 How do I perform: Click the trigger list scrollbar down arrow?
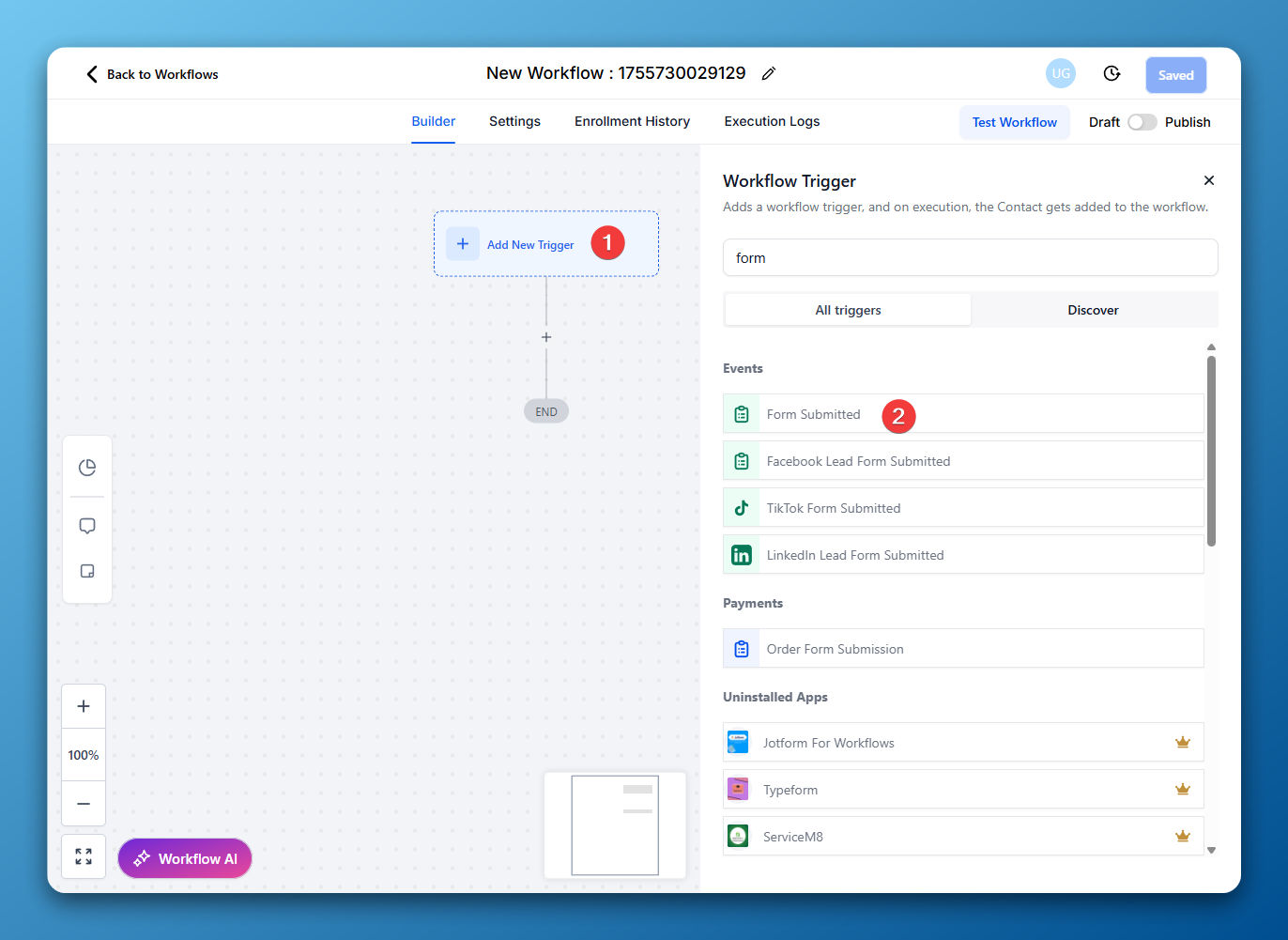coord(1211,850)
